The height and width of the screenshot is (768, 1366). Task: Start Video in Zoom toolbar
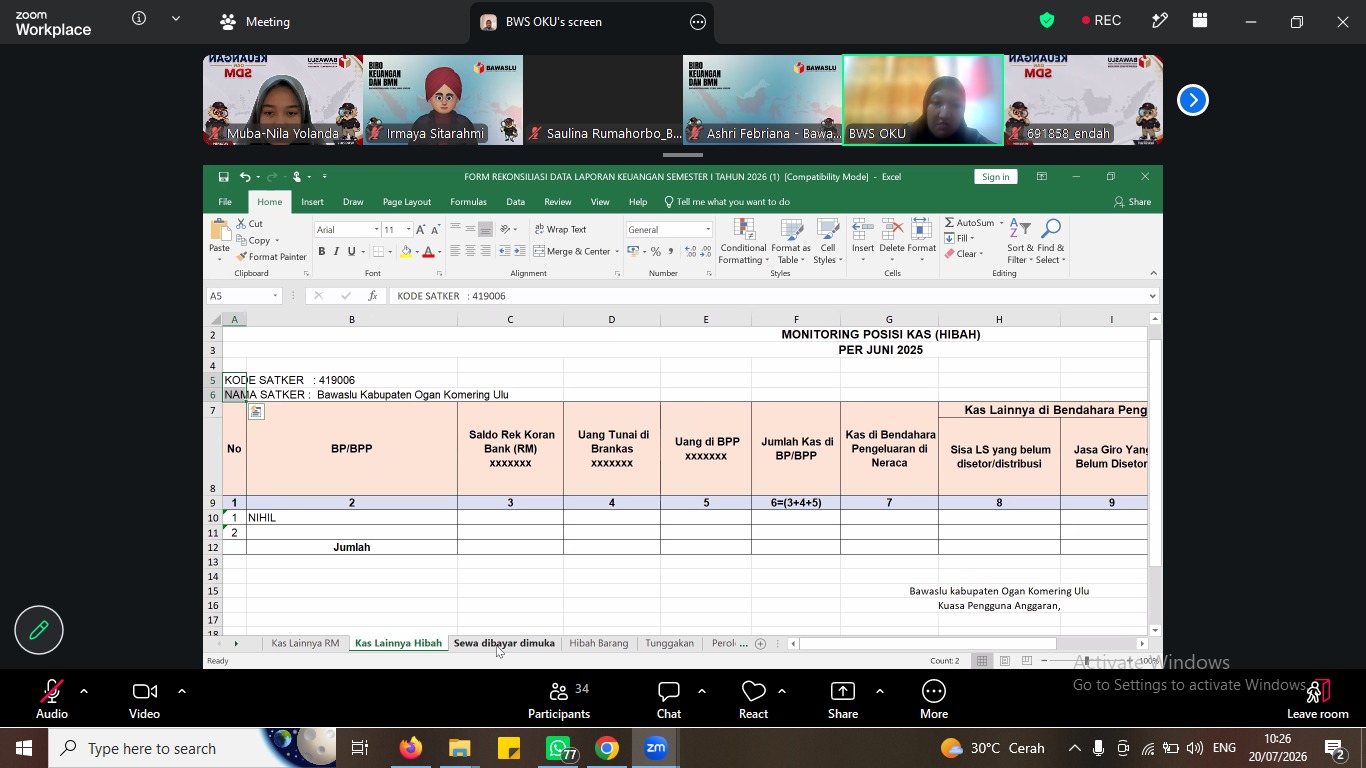(x=144, y=700)
